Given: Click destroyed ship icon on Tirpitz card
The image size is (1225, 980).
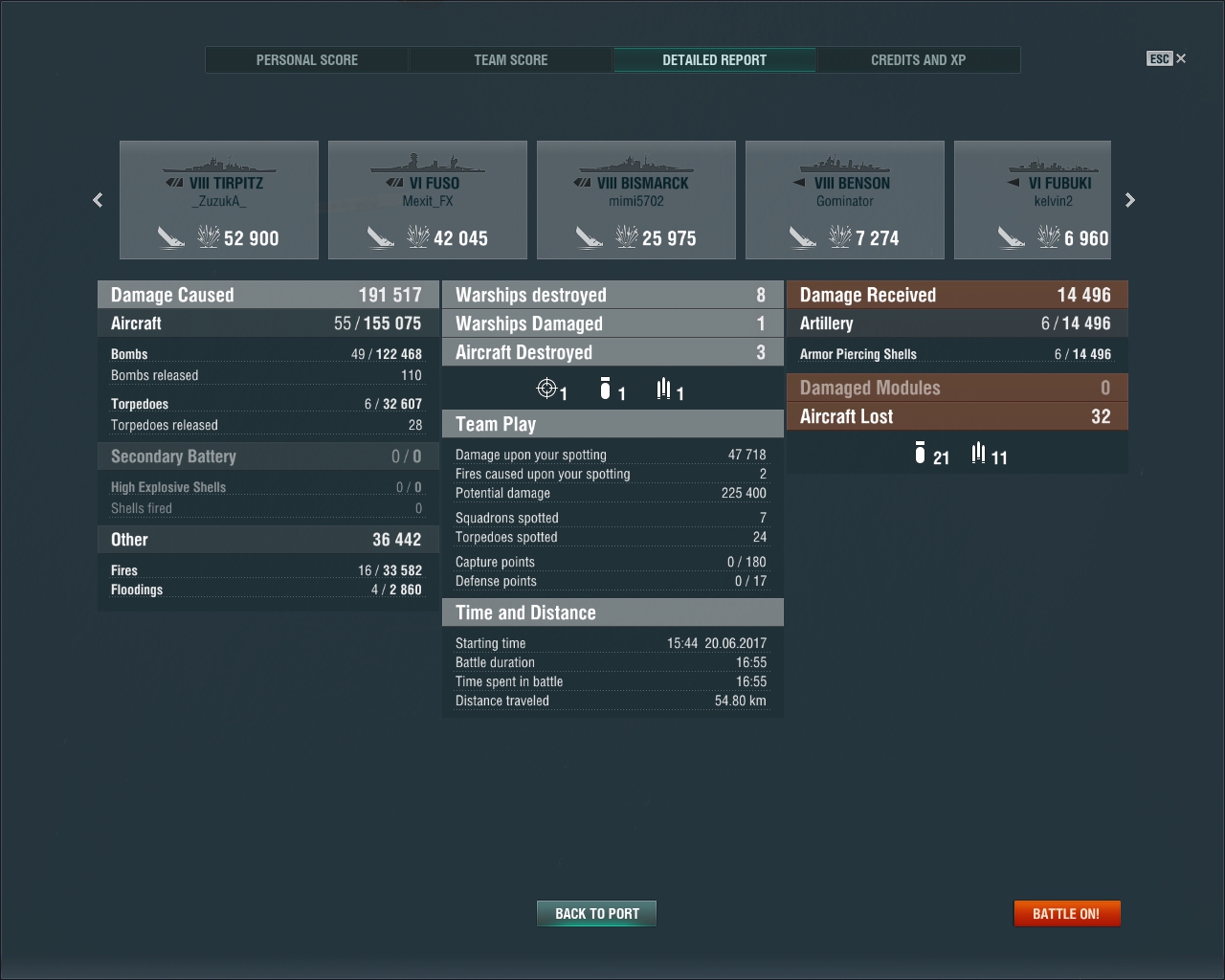Looking at the screenshot, I should (171, 236).
